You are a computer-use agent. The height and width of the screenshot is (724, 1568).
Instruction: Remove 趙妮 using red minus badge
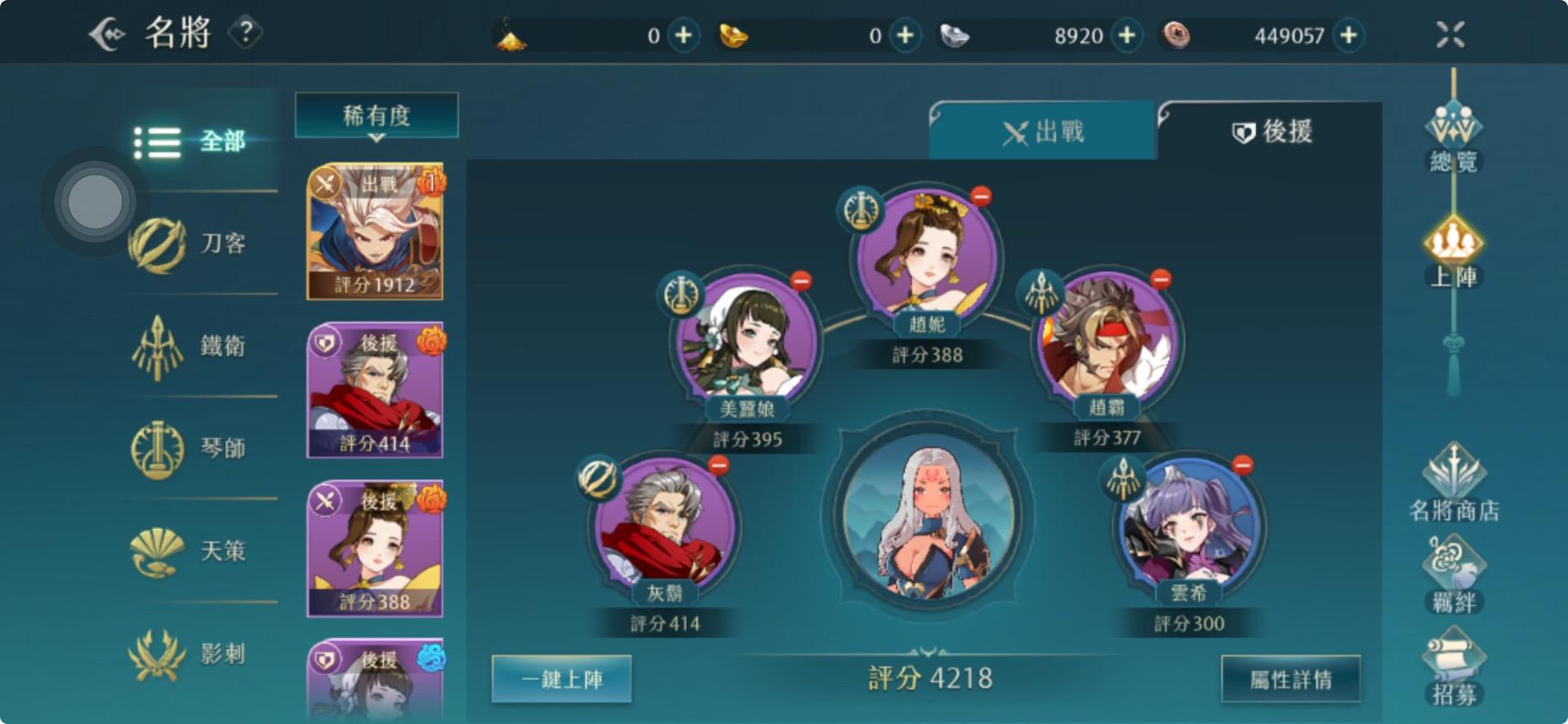pyautogui.click(x=981, y=196)
